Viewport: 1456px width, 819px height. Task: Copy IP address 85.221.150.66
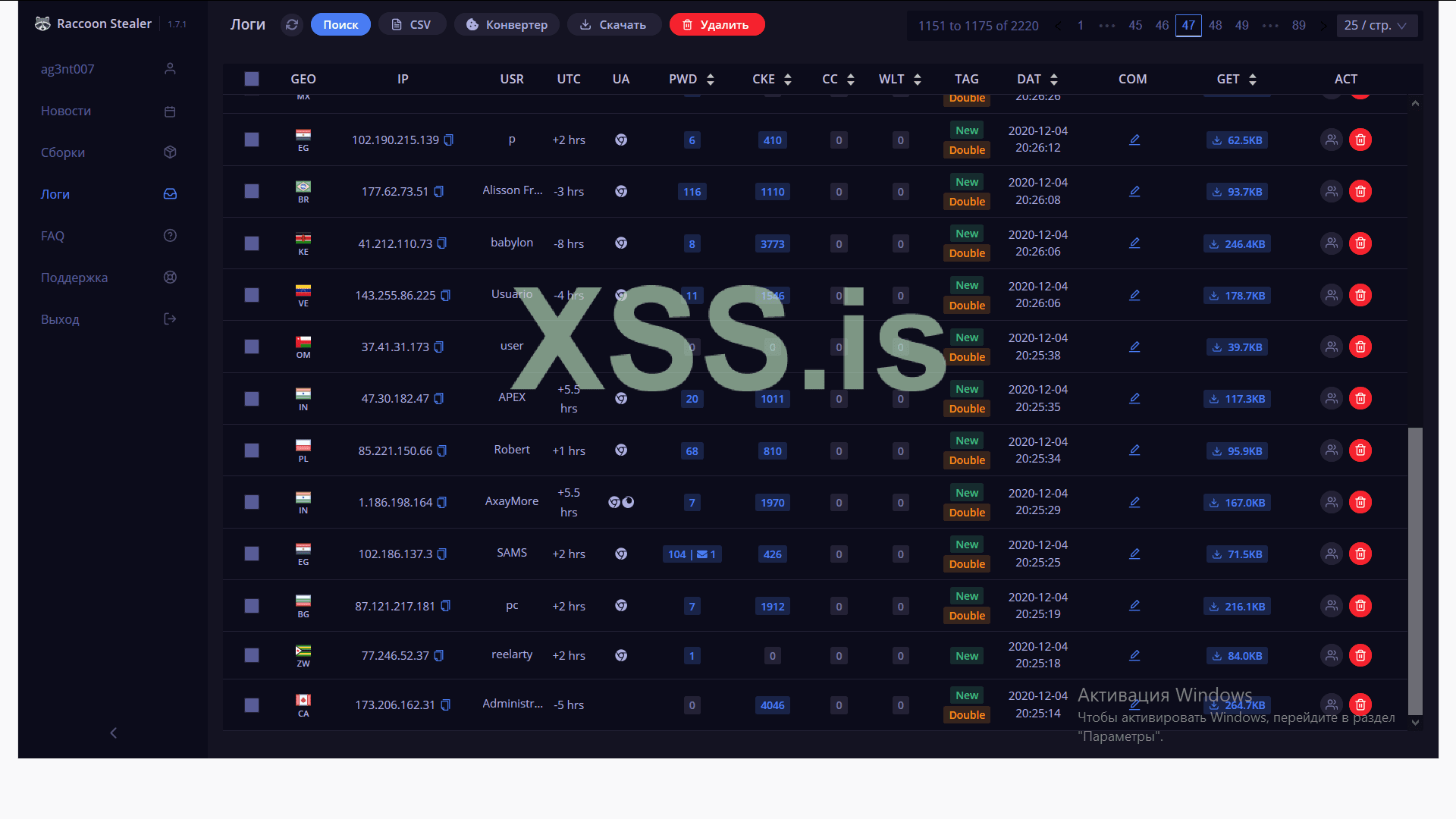442,451
